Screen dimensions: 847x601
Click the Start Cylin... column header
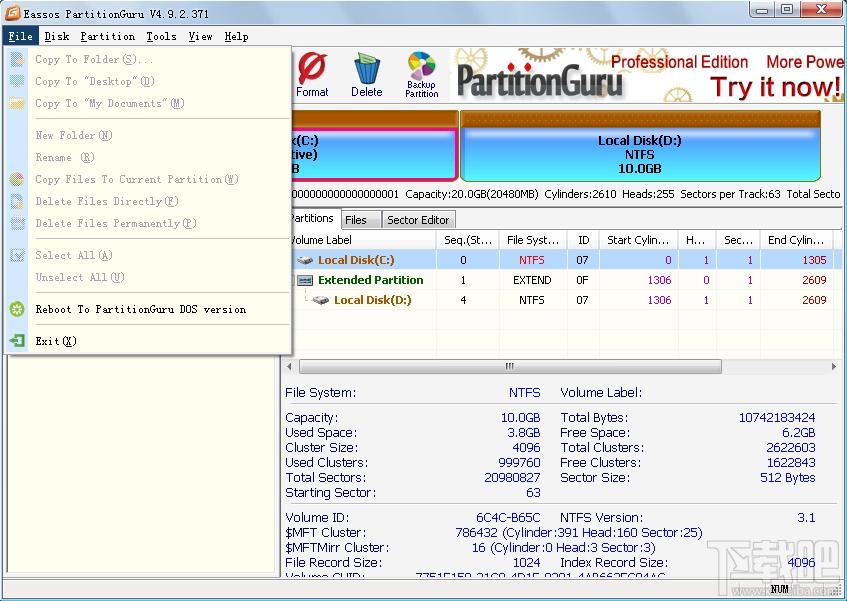click(638, 240)
